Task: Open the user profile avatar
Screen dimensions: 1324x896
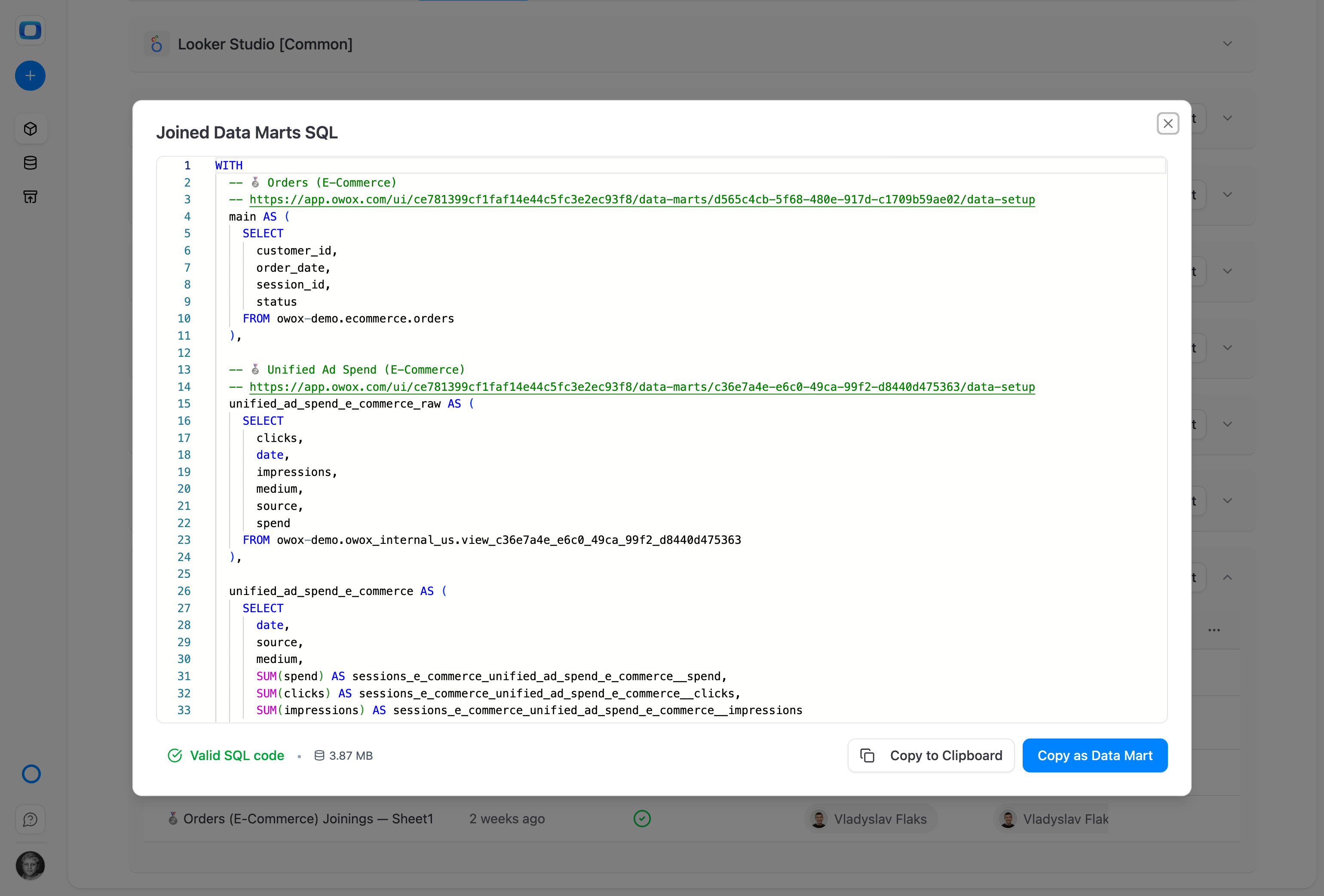Action: pyautogui.click(x=30, y=865)
